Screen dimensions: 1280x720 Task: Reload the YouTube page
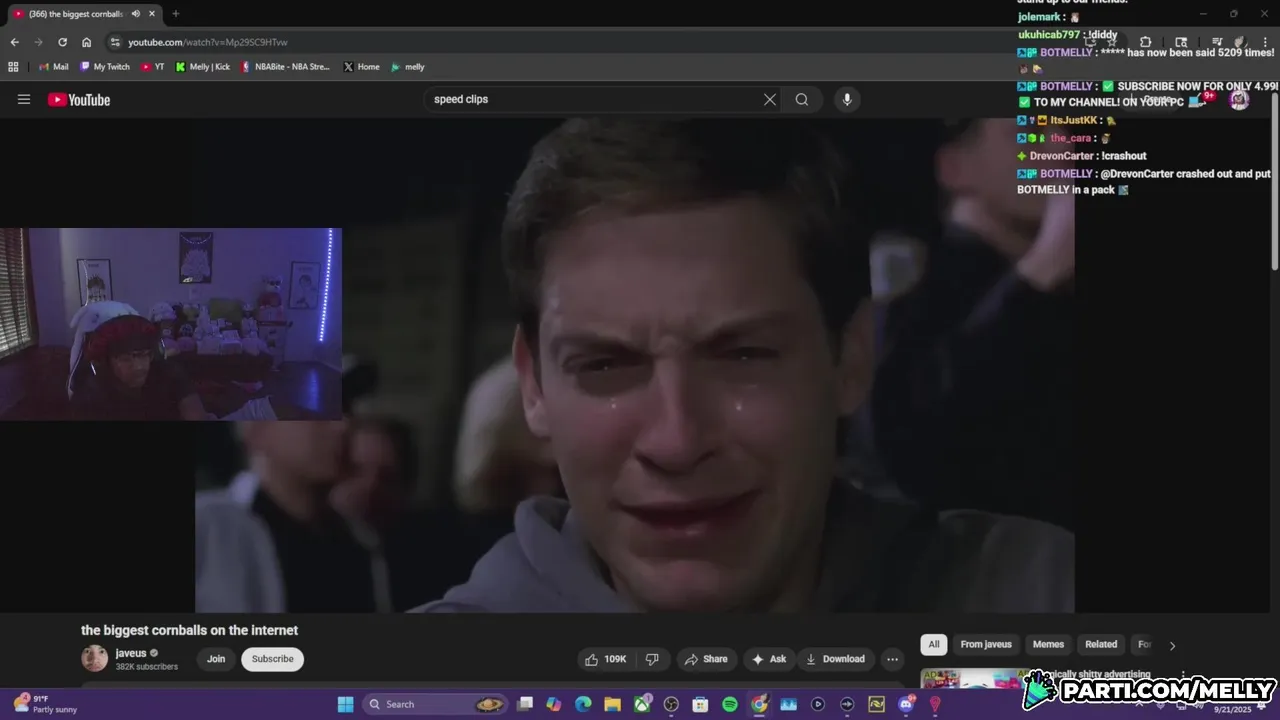tap(62, 42)
